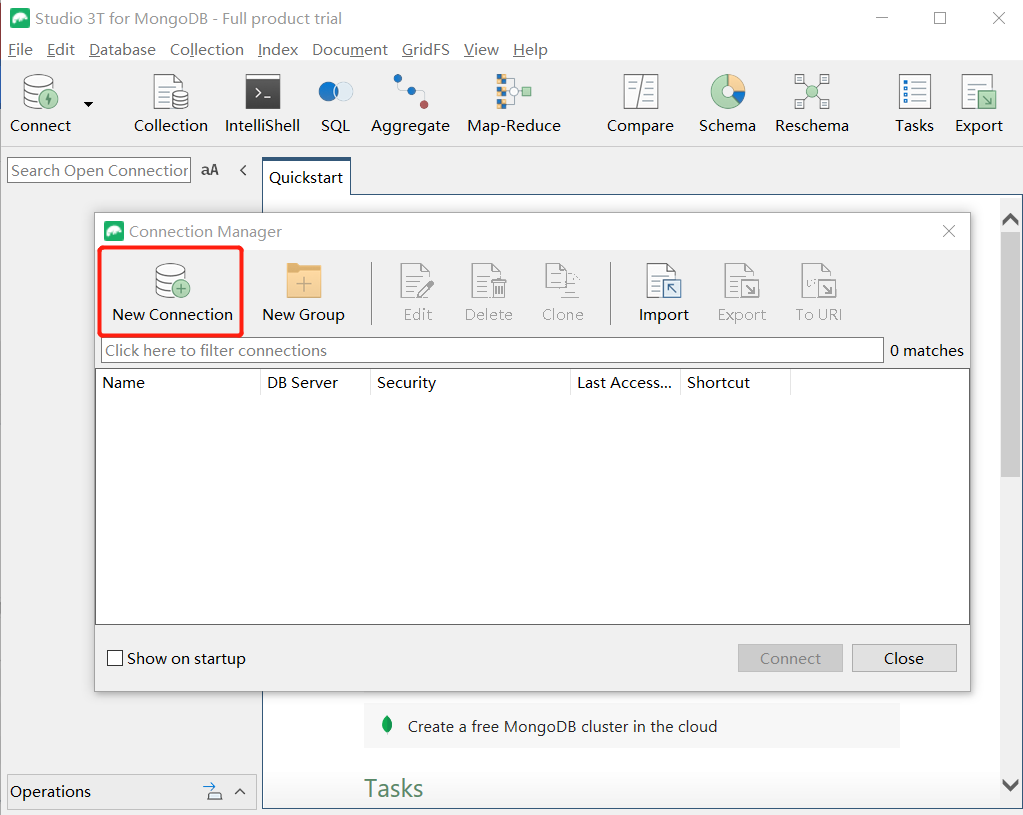Open the Collection toolbar tool

(171, 104)
